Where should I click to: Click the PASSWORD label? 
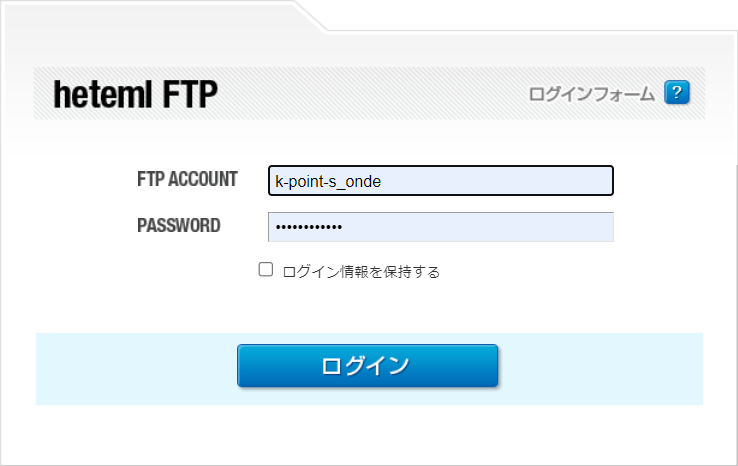point(178,226)
